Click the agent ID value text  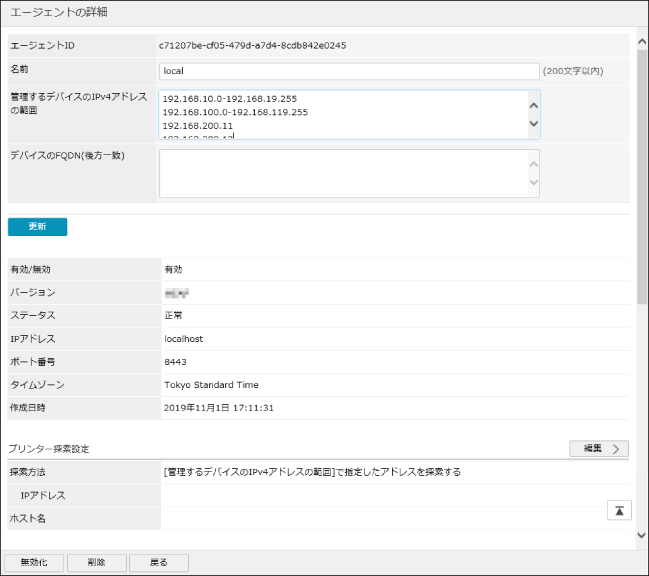pyautogui.click(x=254, y=46)
